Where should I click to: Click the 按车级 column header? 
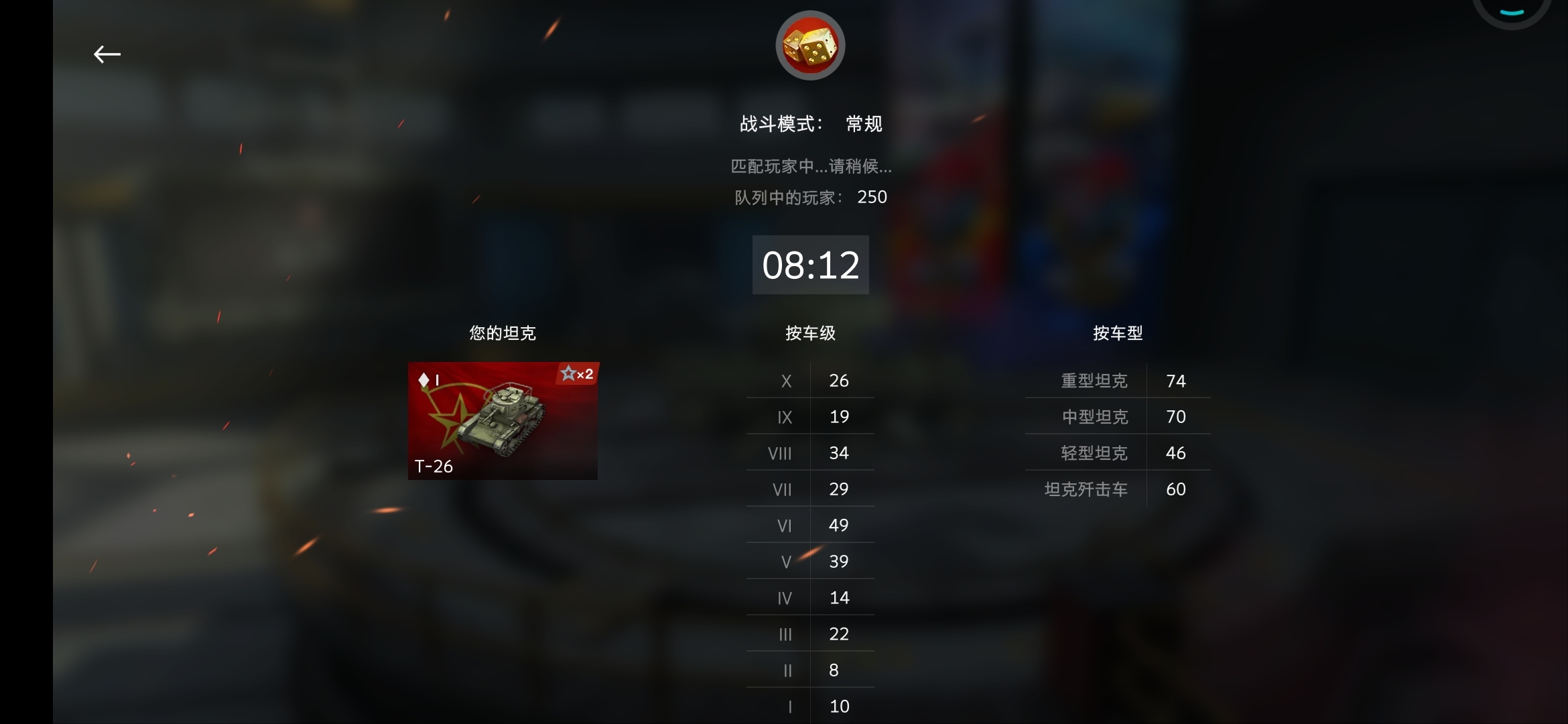(x=810, y=333)
